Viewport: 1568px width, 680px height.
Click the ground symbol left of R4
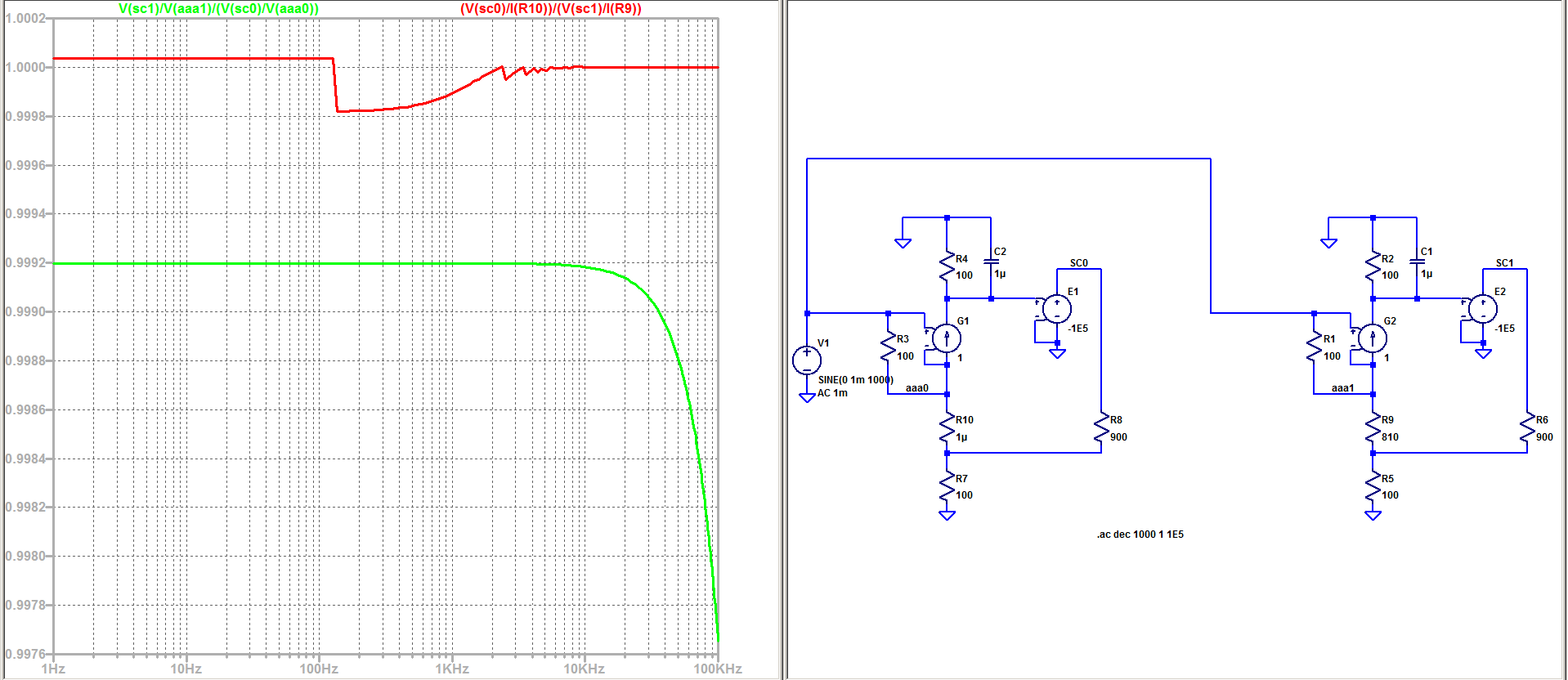[x=903, y=243]
